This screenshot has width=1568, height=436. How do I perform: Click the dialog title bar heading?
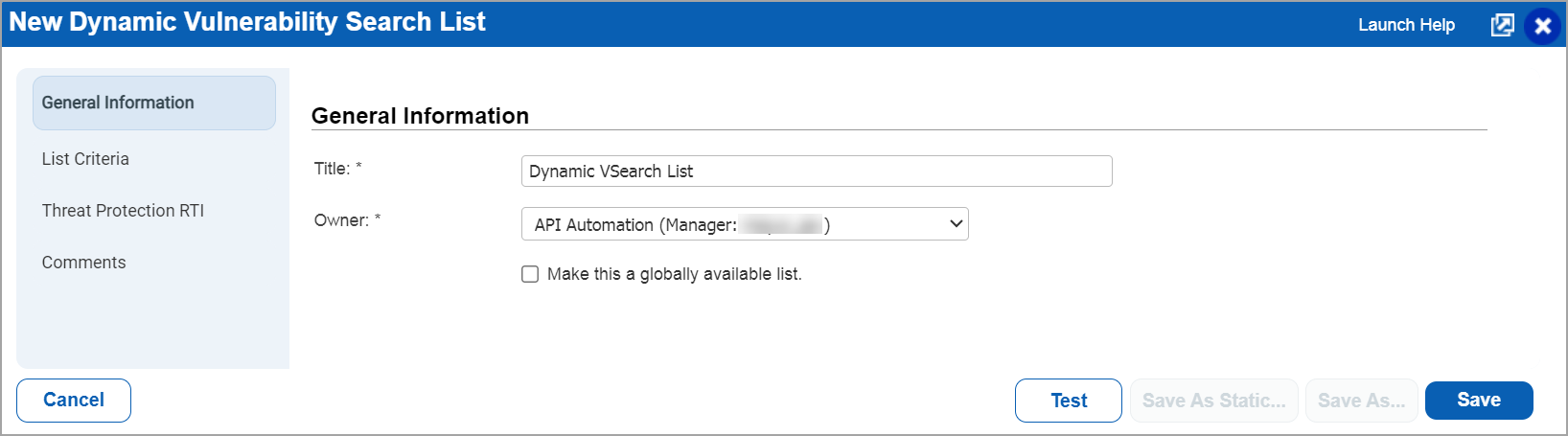click(x=247, y=22)
